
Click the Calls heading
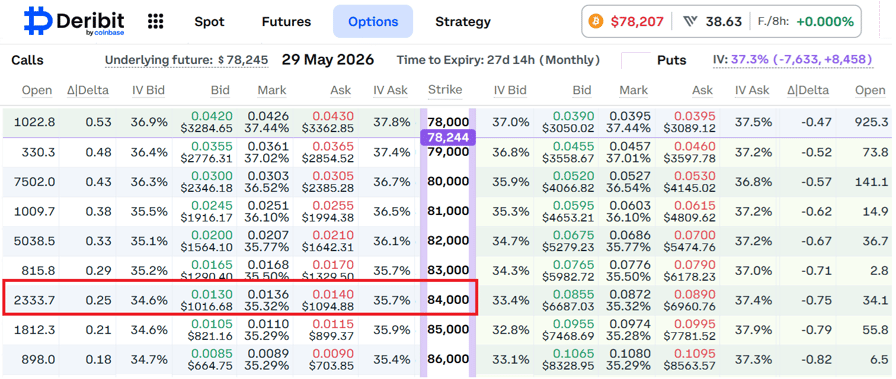(x=27, y=60)
